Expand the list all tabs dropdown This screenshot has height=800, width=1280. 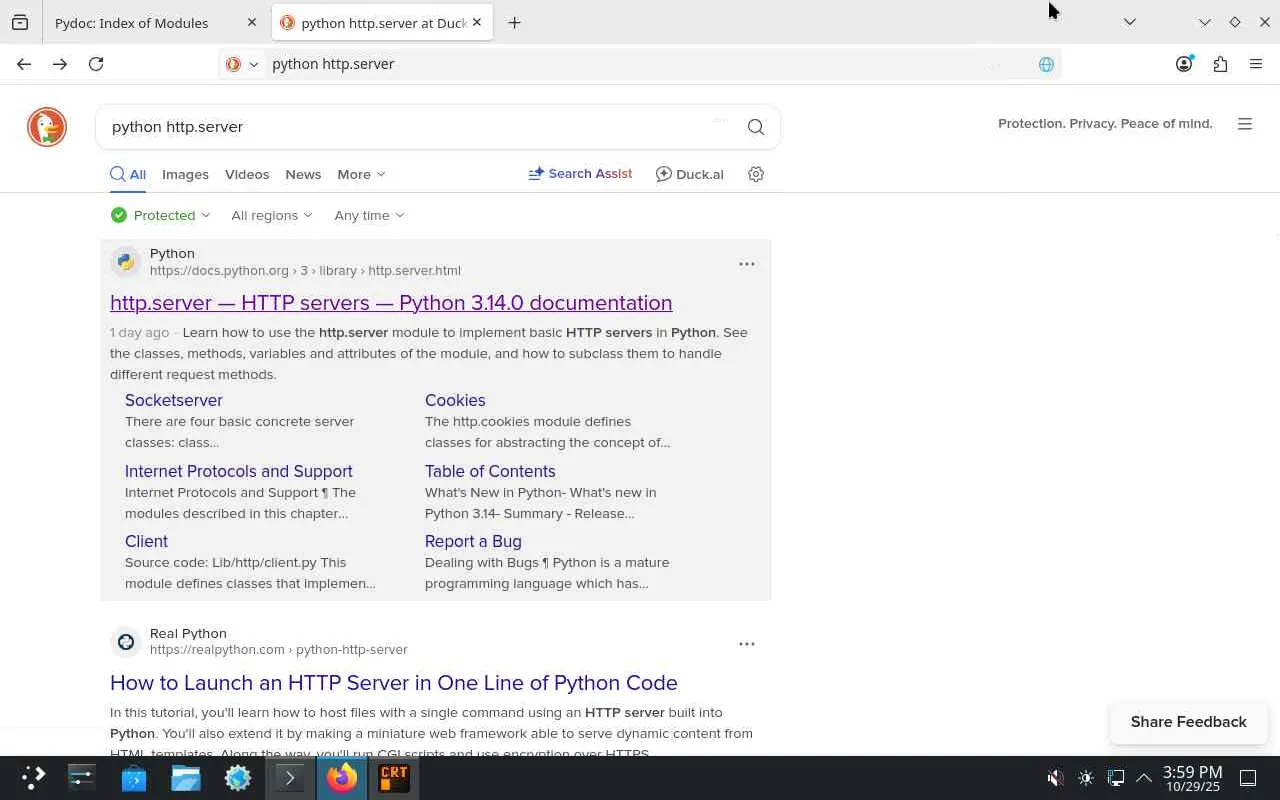coord(1130,22)
